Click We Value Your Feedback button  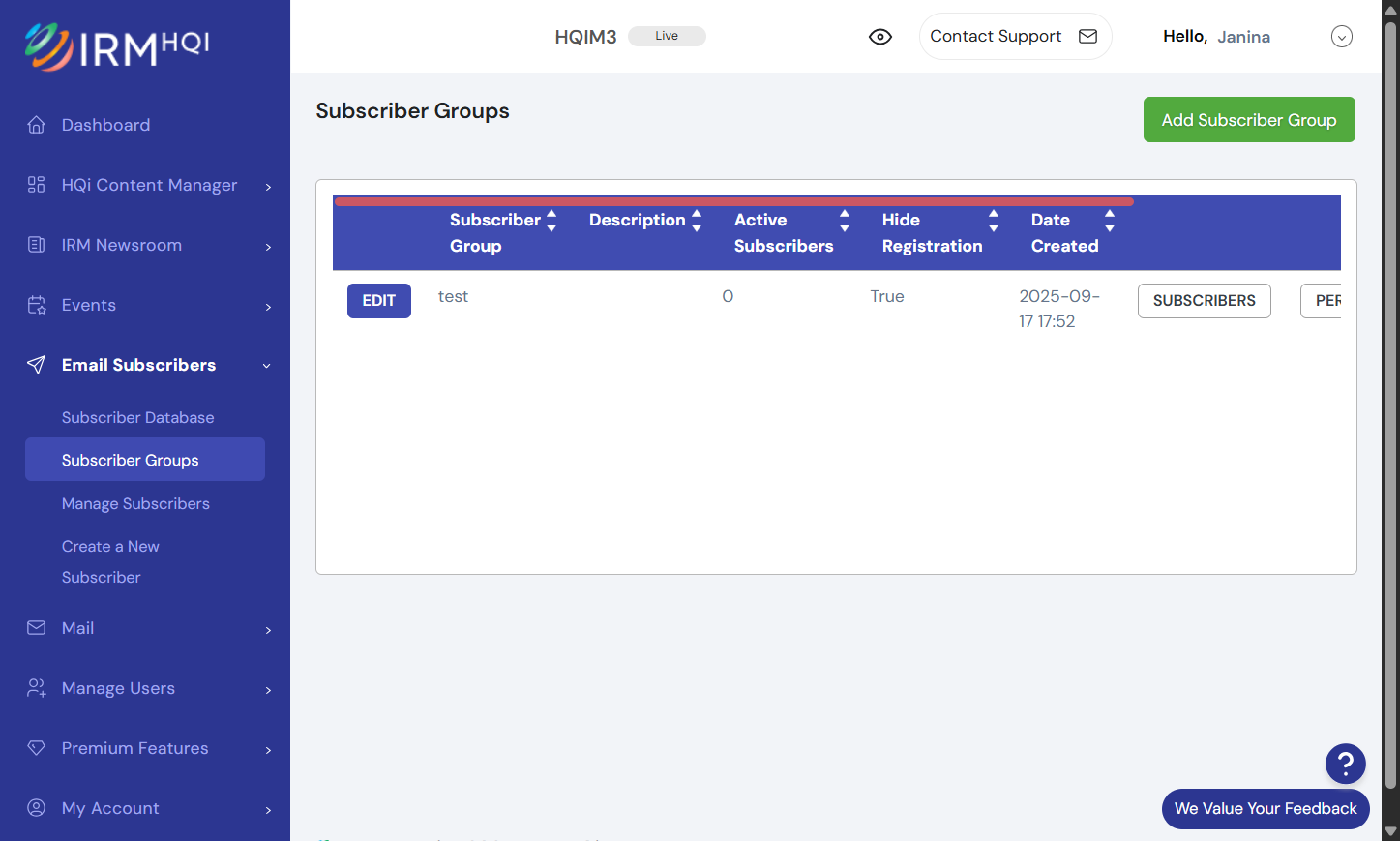[x=1266, y=809]
